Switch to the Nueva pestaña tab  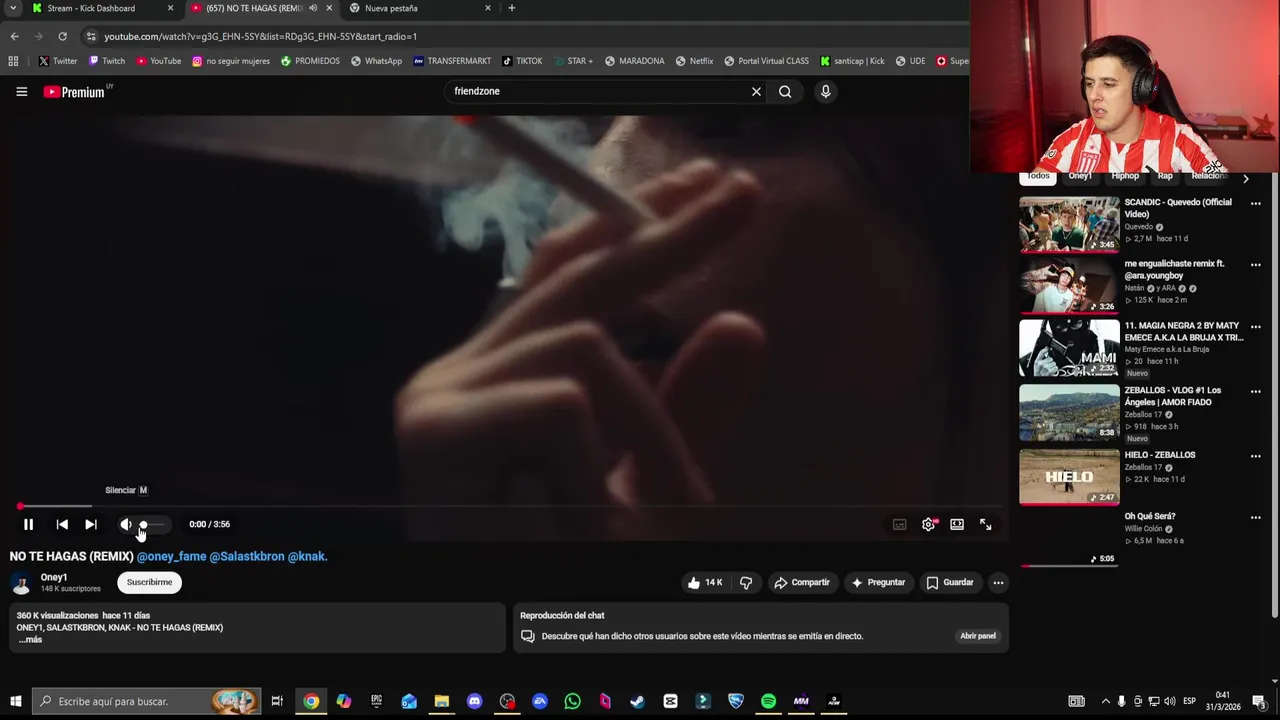point(418,8)
